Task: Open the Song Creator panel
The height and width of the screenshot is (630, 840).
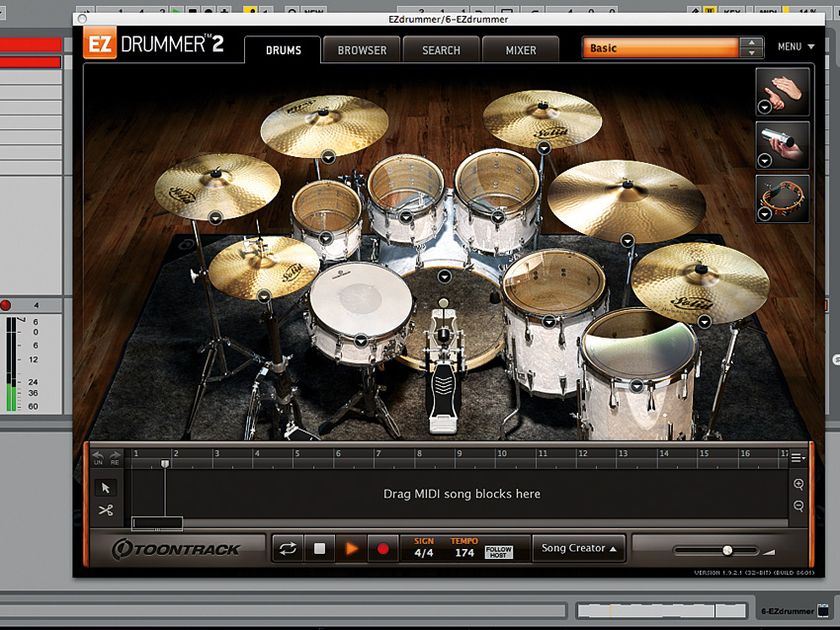Action: (578, 548)
